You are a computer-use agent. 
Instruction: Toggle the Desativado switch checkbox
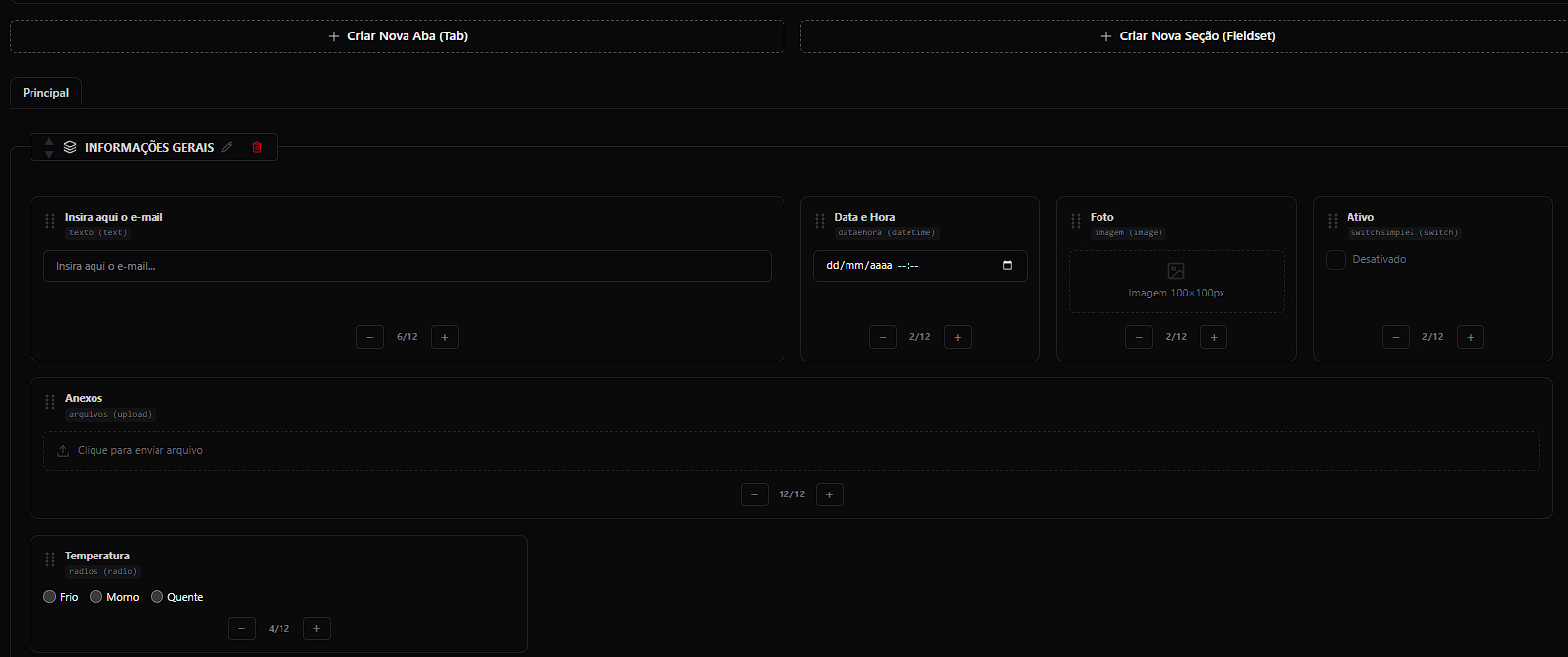click(x=1336, y=260)
